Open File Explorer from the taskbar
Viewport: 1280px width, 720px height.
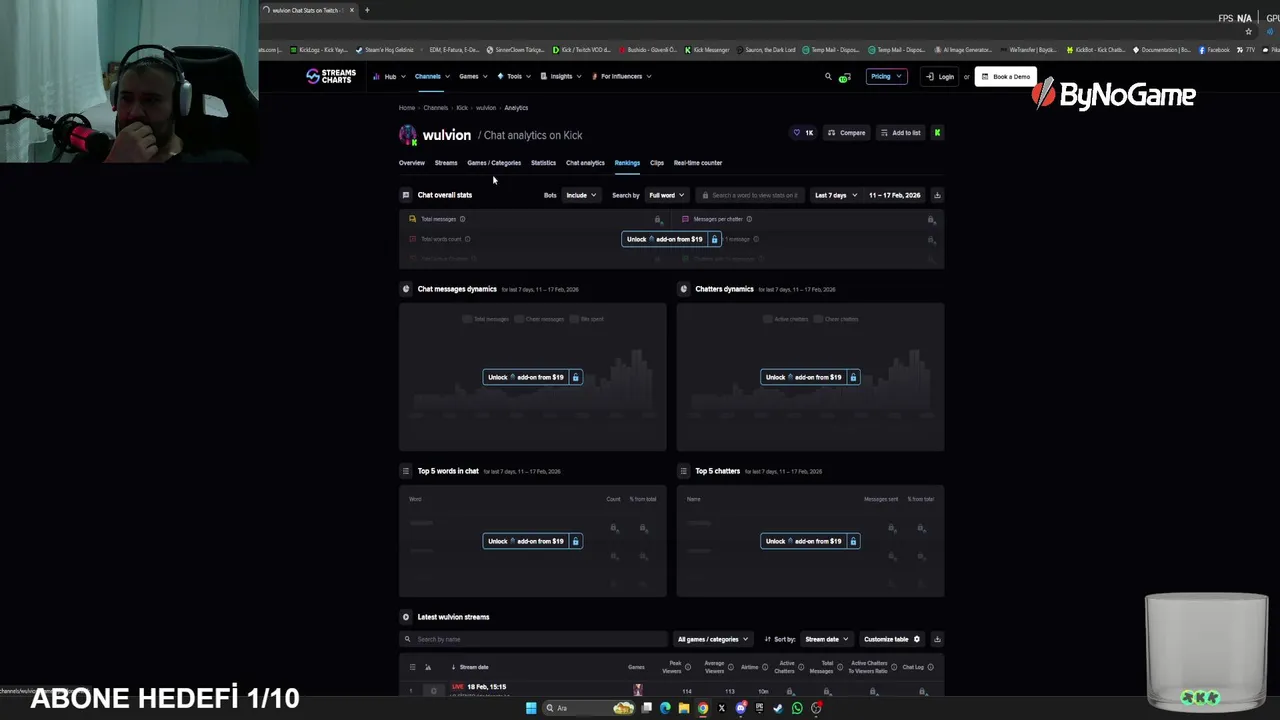pos(684,708)
